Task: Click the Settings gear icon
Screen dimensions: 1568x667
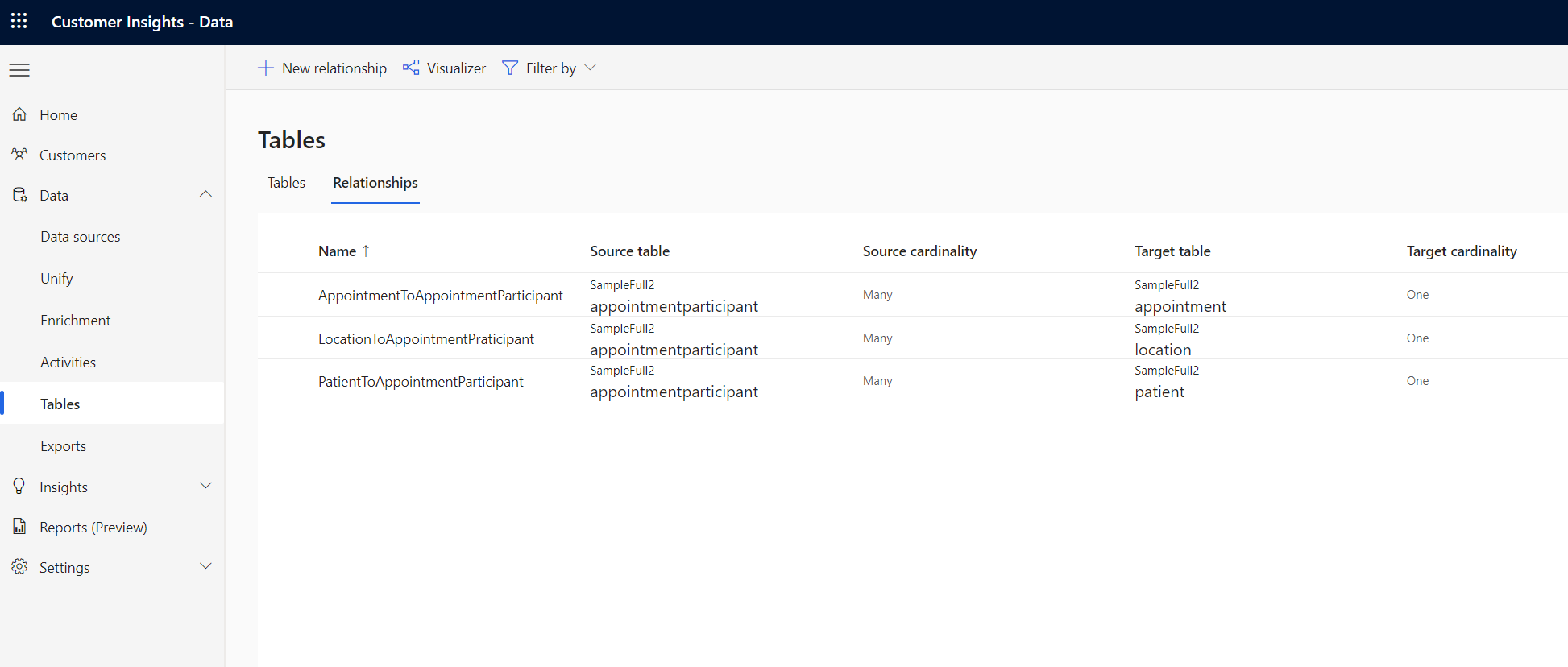Action: [19, 567]
